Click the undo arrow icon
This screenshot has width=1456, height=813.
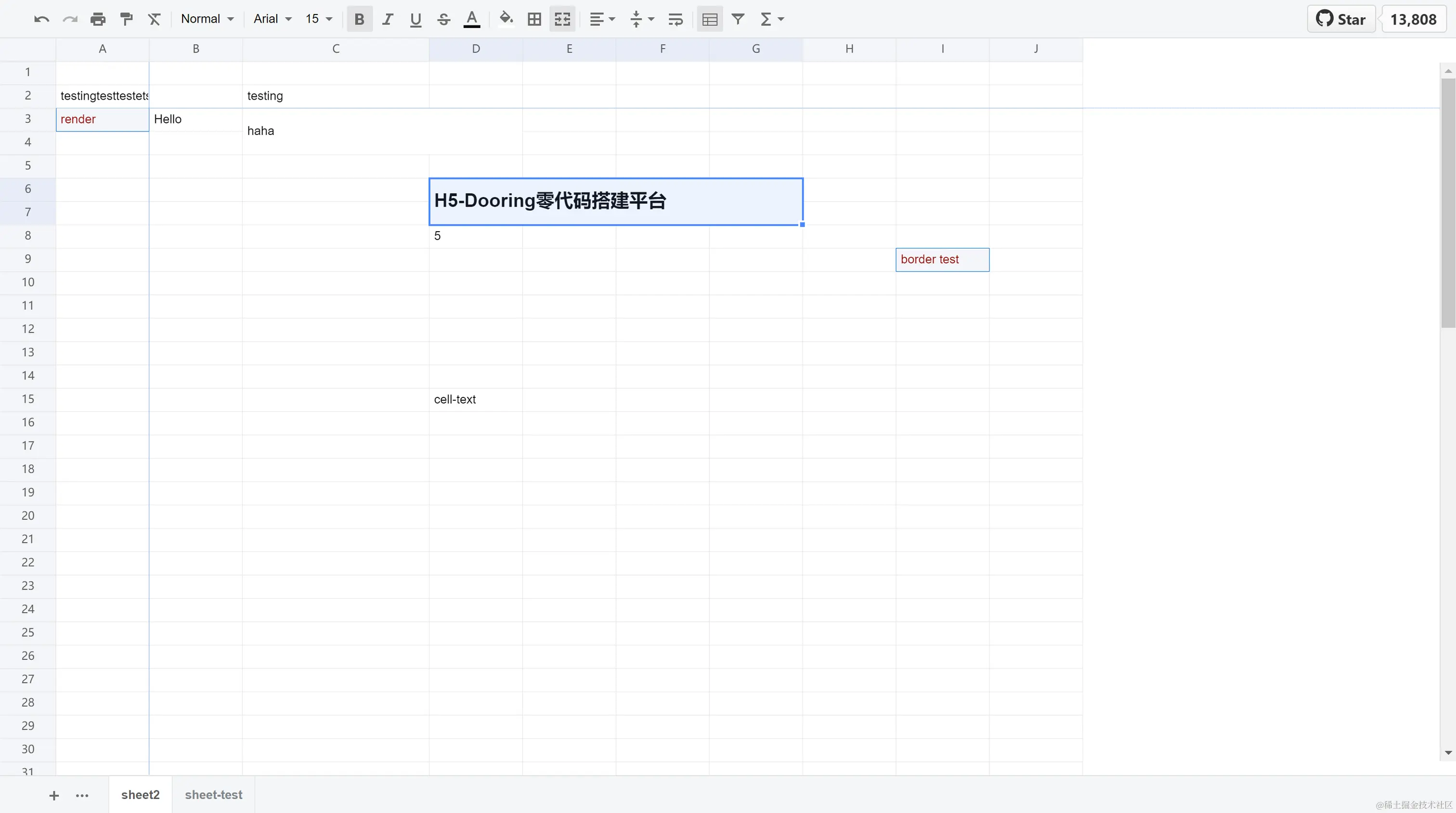(x=41, y=19)
